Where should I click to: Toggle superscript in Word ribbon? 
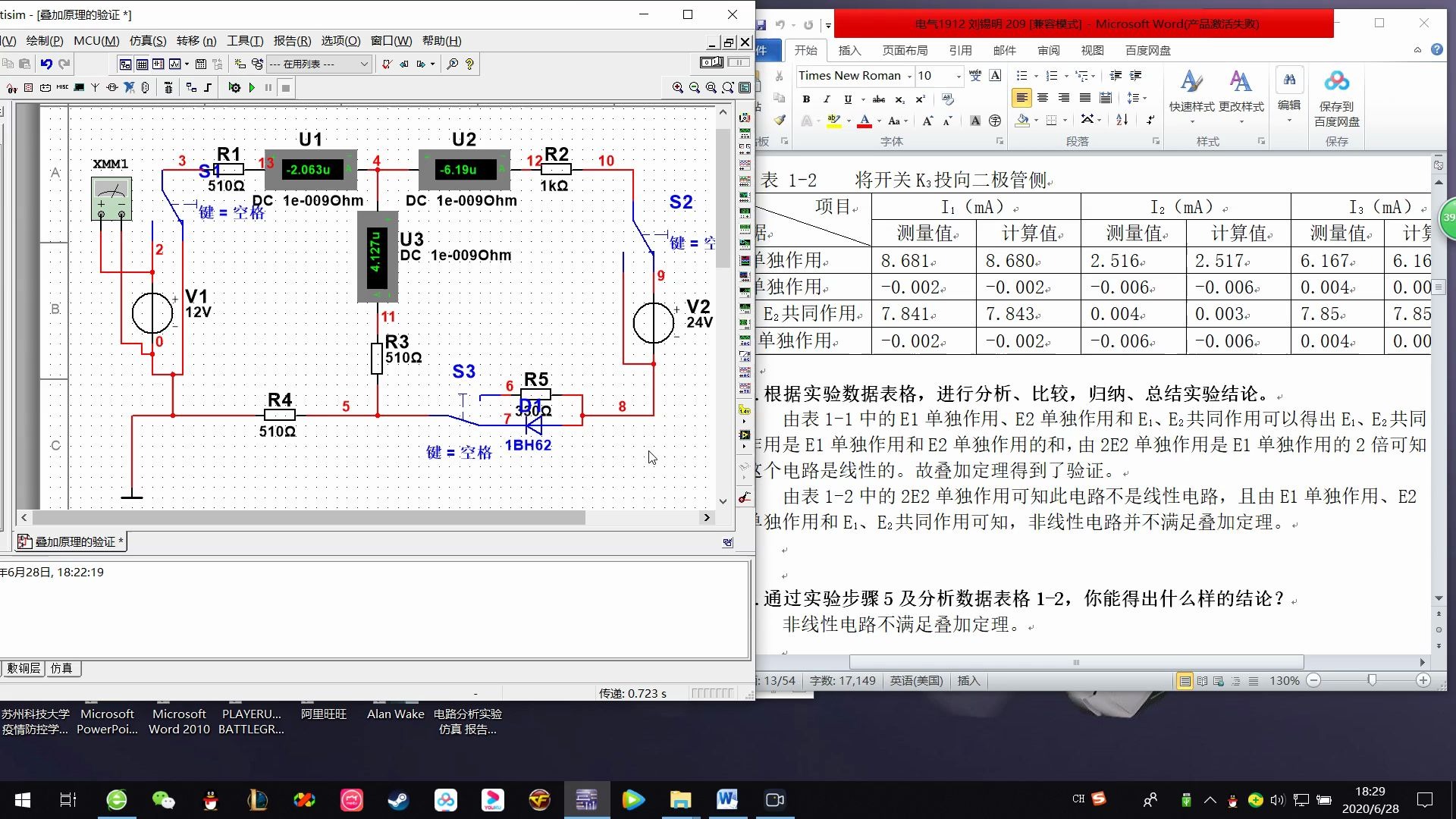[920, 99]
